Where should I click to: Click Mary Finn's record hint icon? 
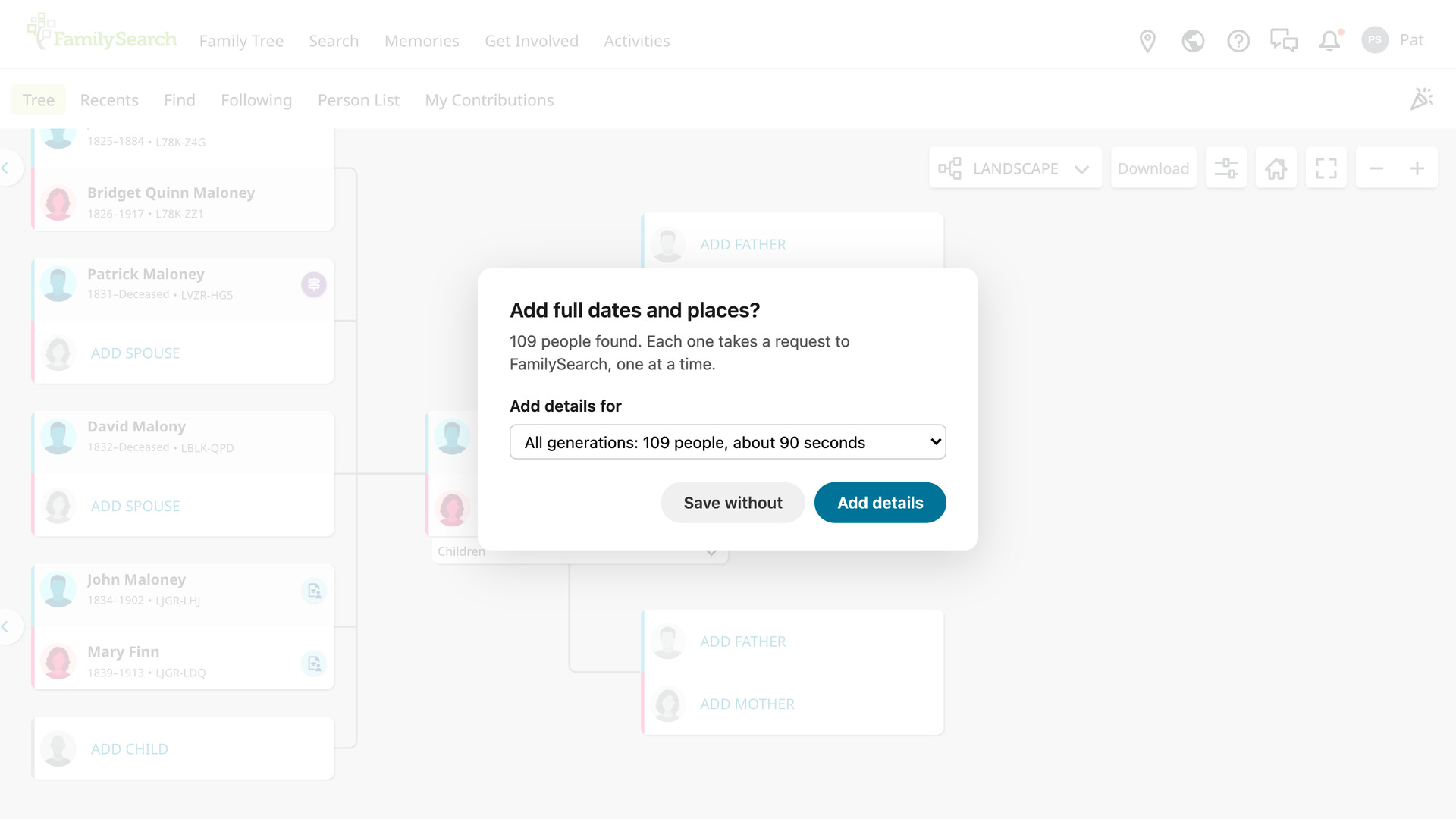point(313,664)
